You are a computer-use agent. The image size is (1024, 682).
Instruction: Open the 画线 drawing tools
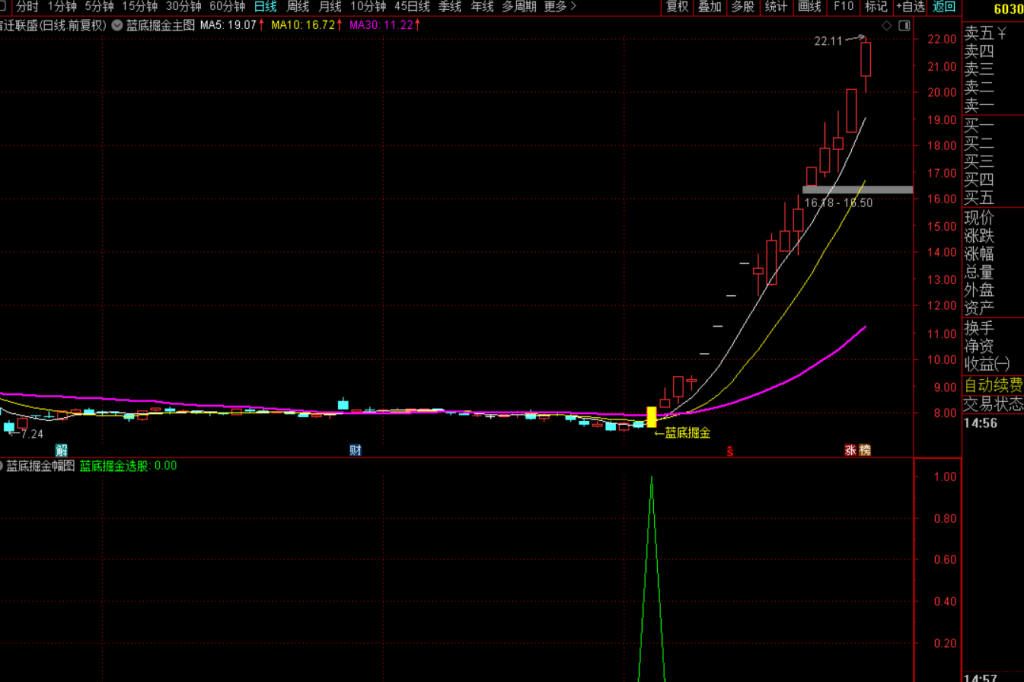(809, 7)
